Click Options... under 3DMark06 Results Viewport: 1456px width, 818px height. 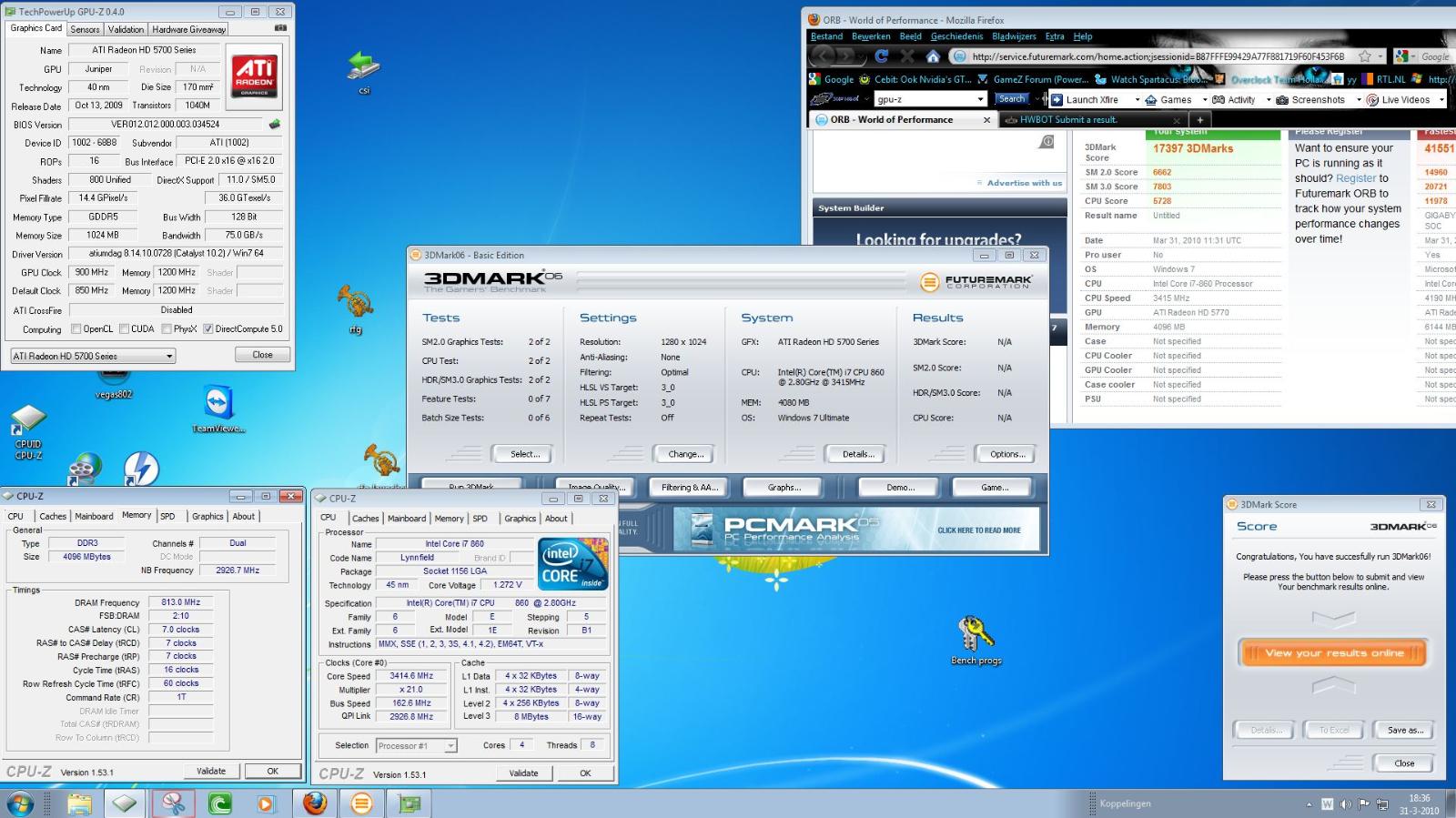[x=1007, y=454]
